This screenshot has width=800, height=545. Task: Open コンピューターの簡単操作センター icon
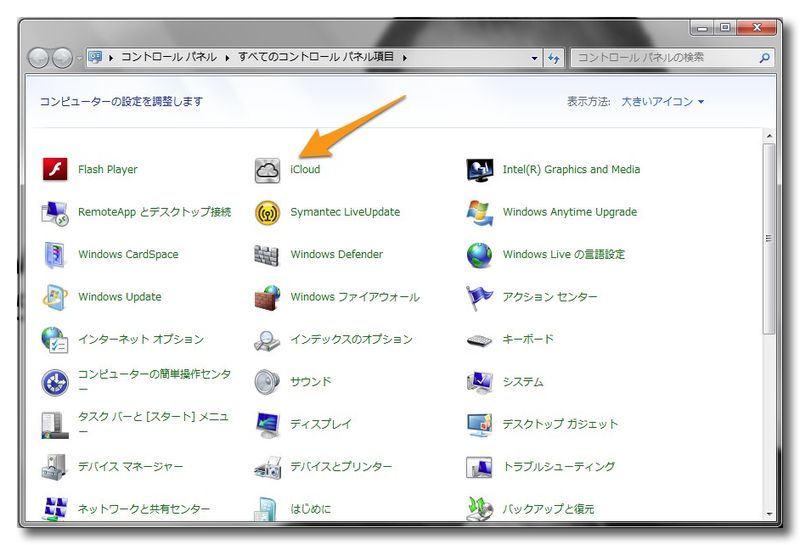click(55, 382)
